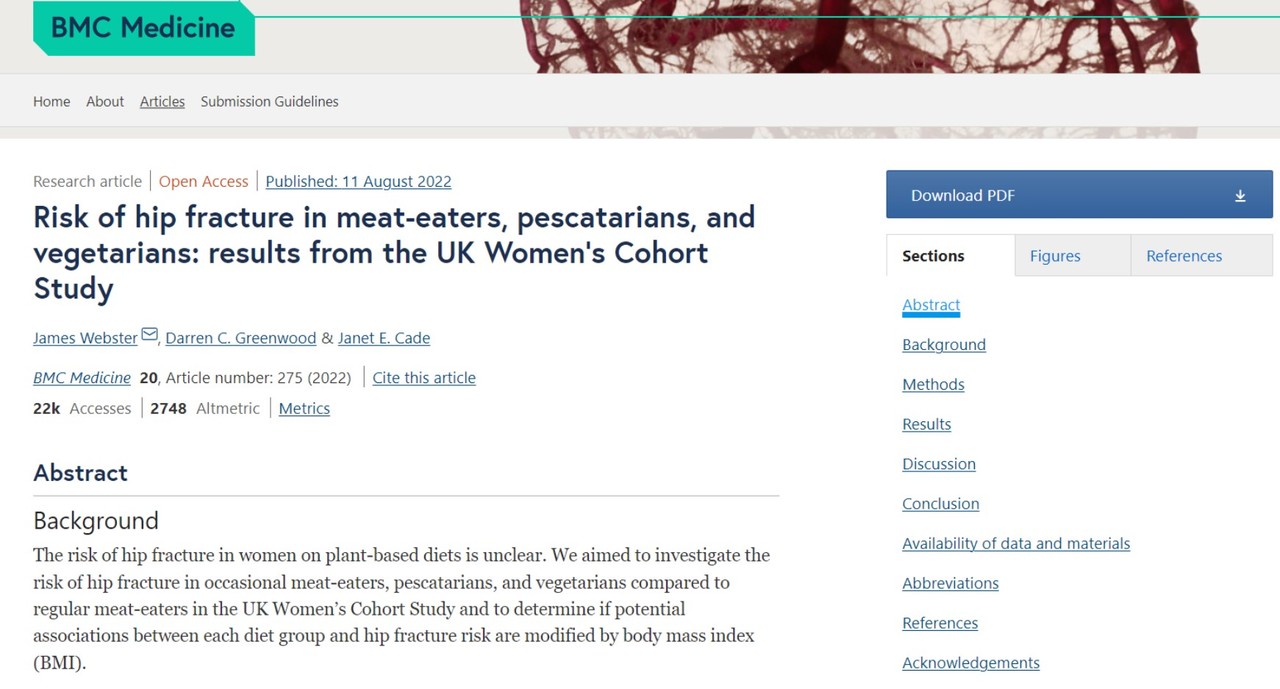This screenshot has height=689, width=1280.
Task: Open author Janet E. Cade's details
Action: pyautogui.click(x=384, y=338)
